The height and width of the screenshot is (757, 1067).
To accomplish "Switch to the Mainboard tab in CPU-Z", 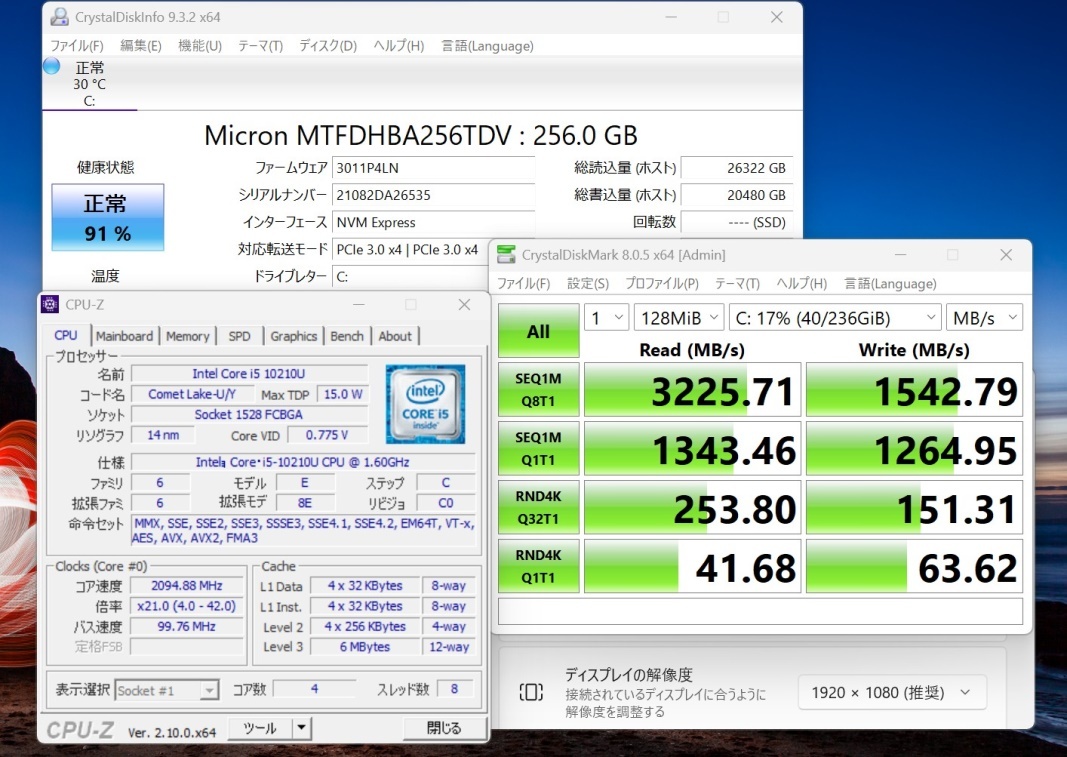I will point(124,336).
